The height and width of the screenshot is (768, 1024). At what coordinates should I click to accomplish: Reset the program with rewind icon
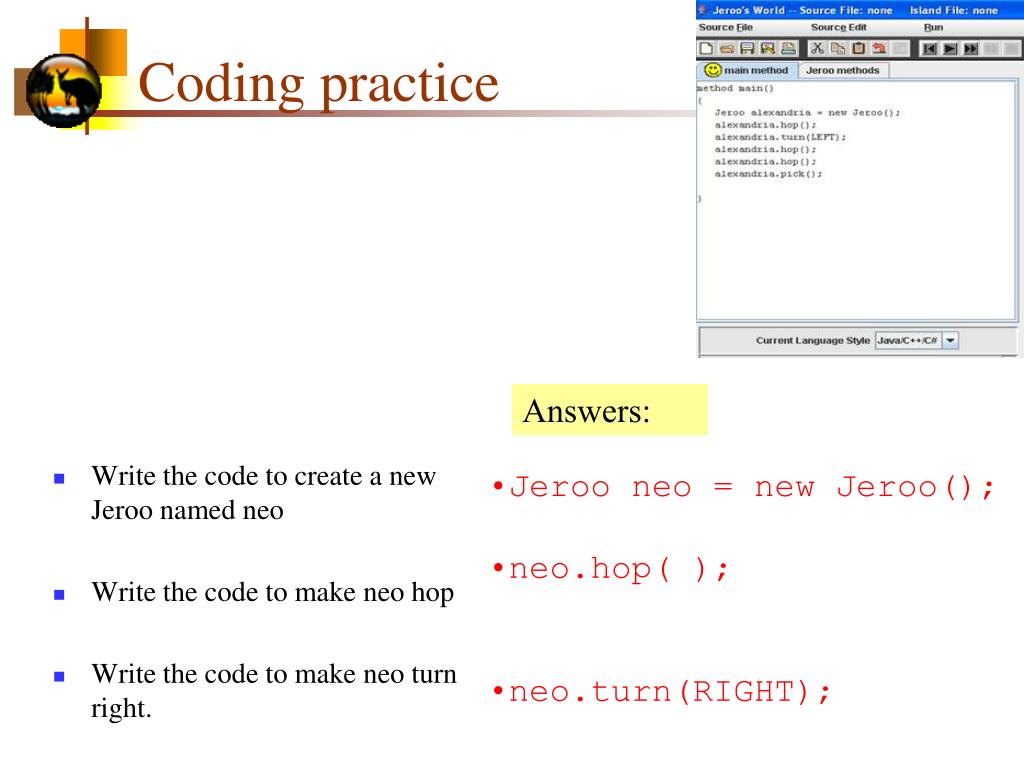pos(929,49)
